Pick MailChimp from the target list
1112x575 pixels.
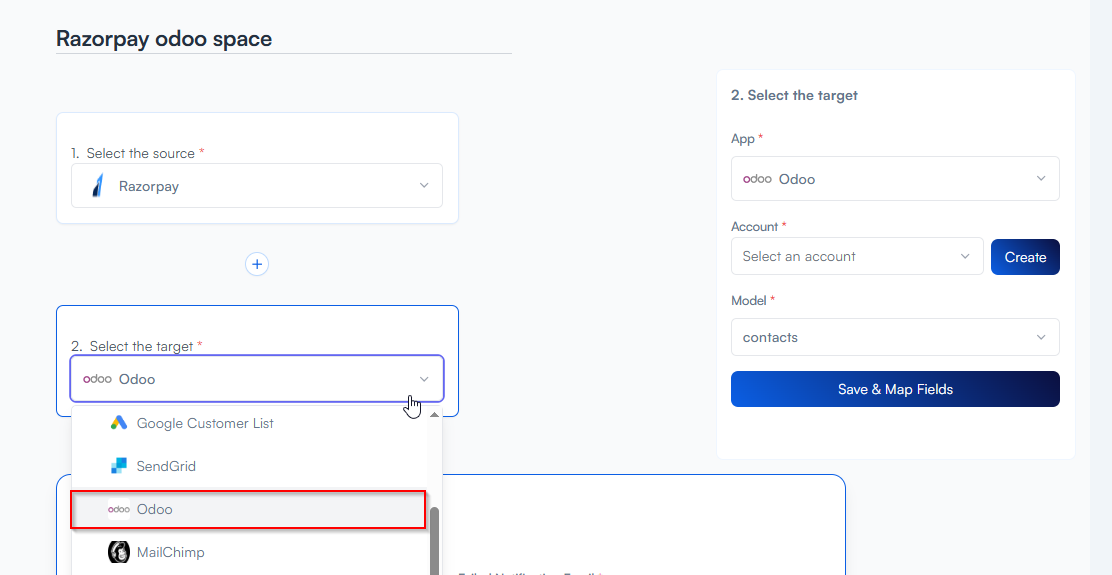click(x=170, y=552)
